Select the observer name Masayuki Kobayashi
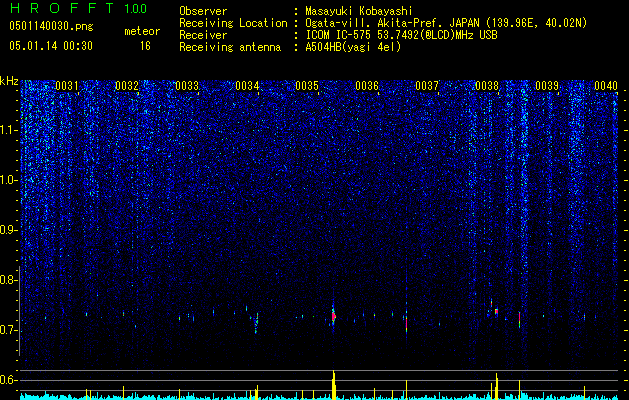Screen dimensions: 629x400 (359, 11)
